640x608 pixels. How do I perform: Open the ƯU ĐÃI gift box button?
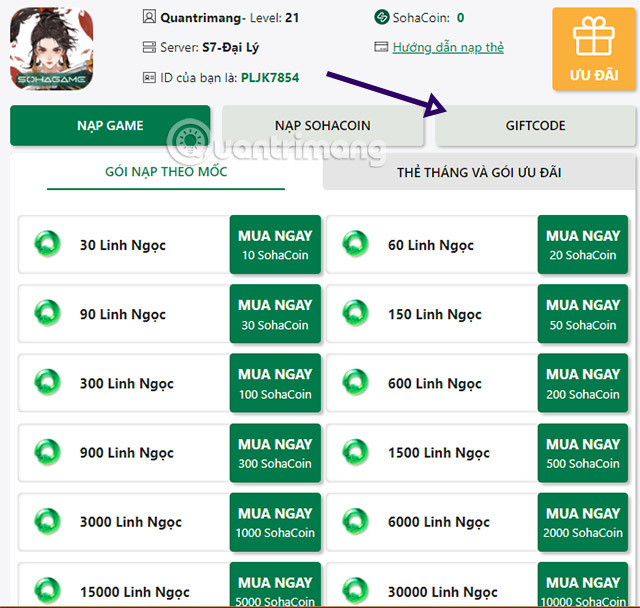tap(594, 49)
